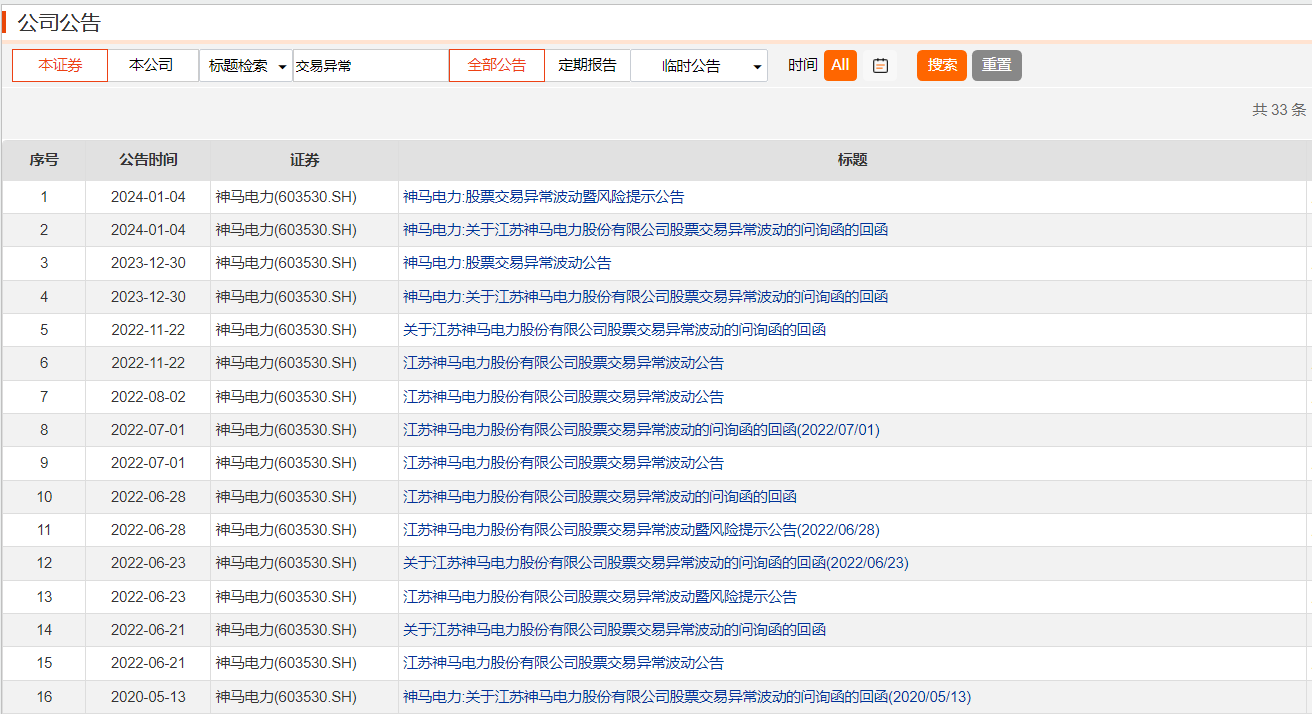Viewport: 1312px width, 714px height.
Task: Open row 10 江苏神马电力 问询函的回函 link
Action: (600, 497)
